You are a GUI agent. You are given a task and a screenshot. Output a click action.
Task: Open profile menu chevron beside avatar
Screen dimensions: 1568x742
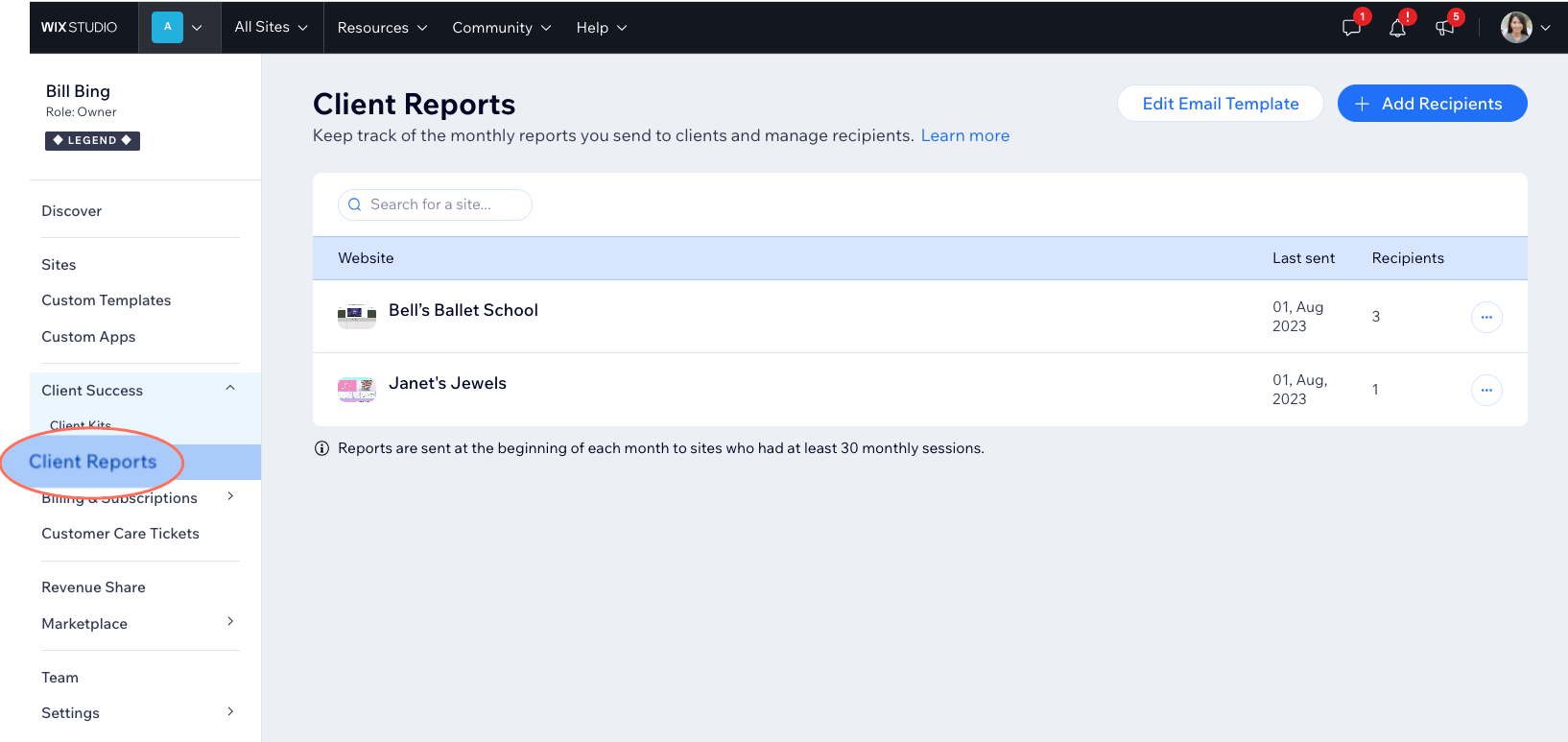pos(1546,28)
